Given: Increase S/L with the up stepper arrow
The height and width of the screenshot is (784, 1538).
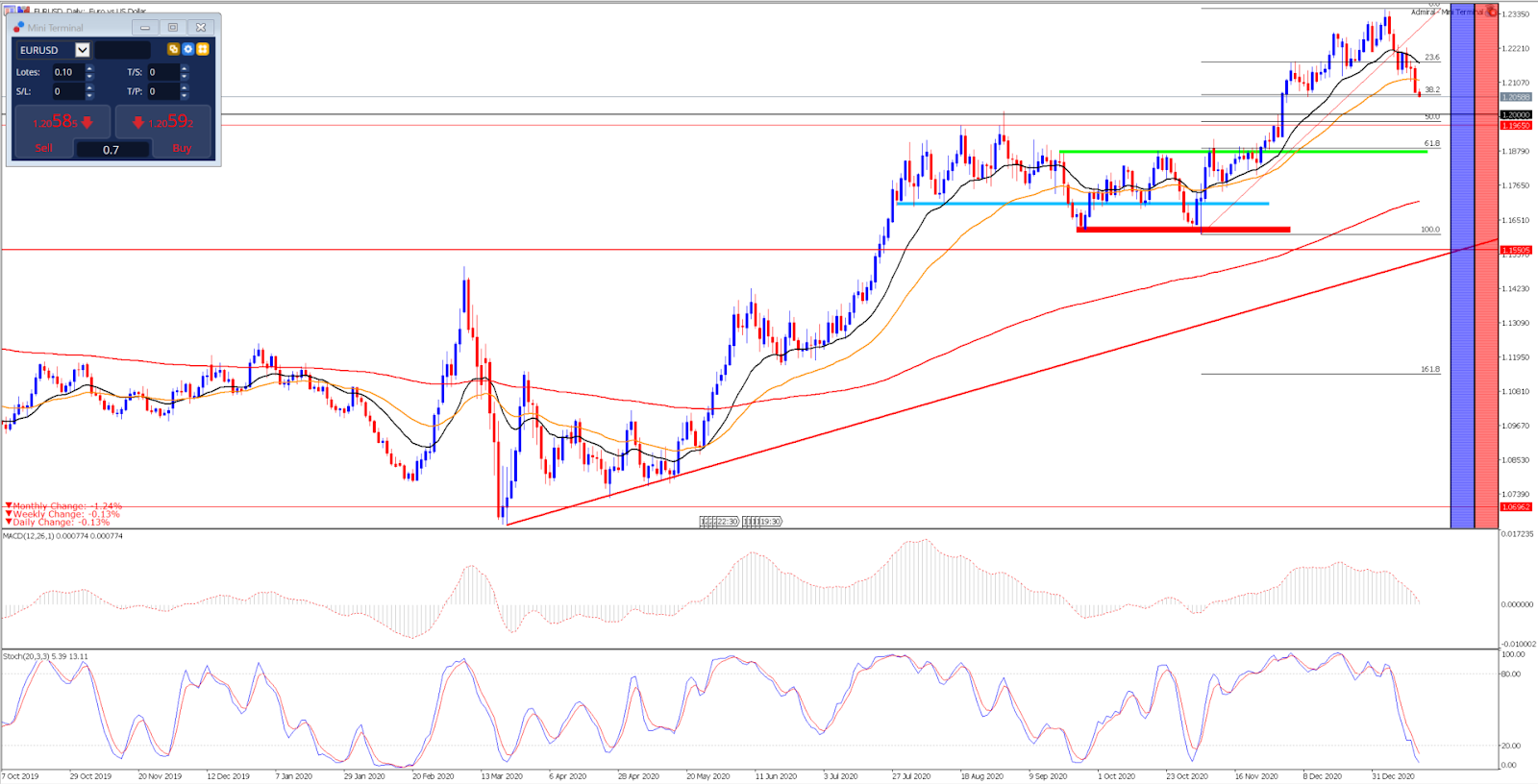Looking at the screenshot, I should pos(89,87).
